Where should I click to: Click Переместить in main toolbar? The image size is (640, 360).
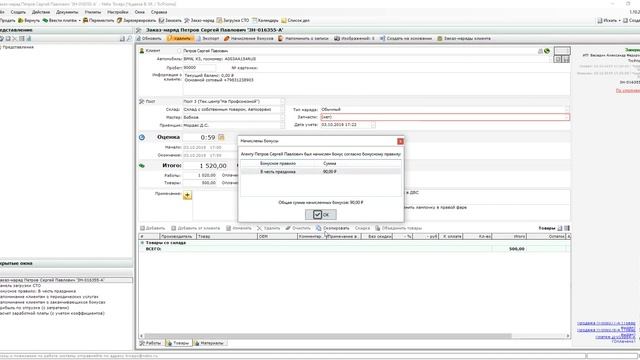coord(98,20)
